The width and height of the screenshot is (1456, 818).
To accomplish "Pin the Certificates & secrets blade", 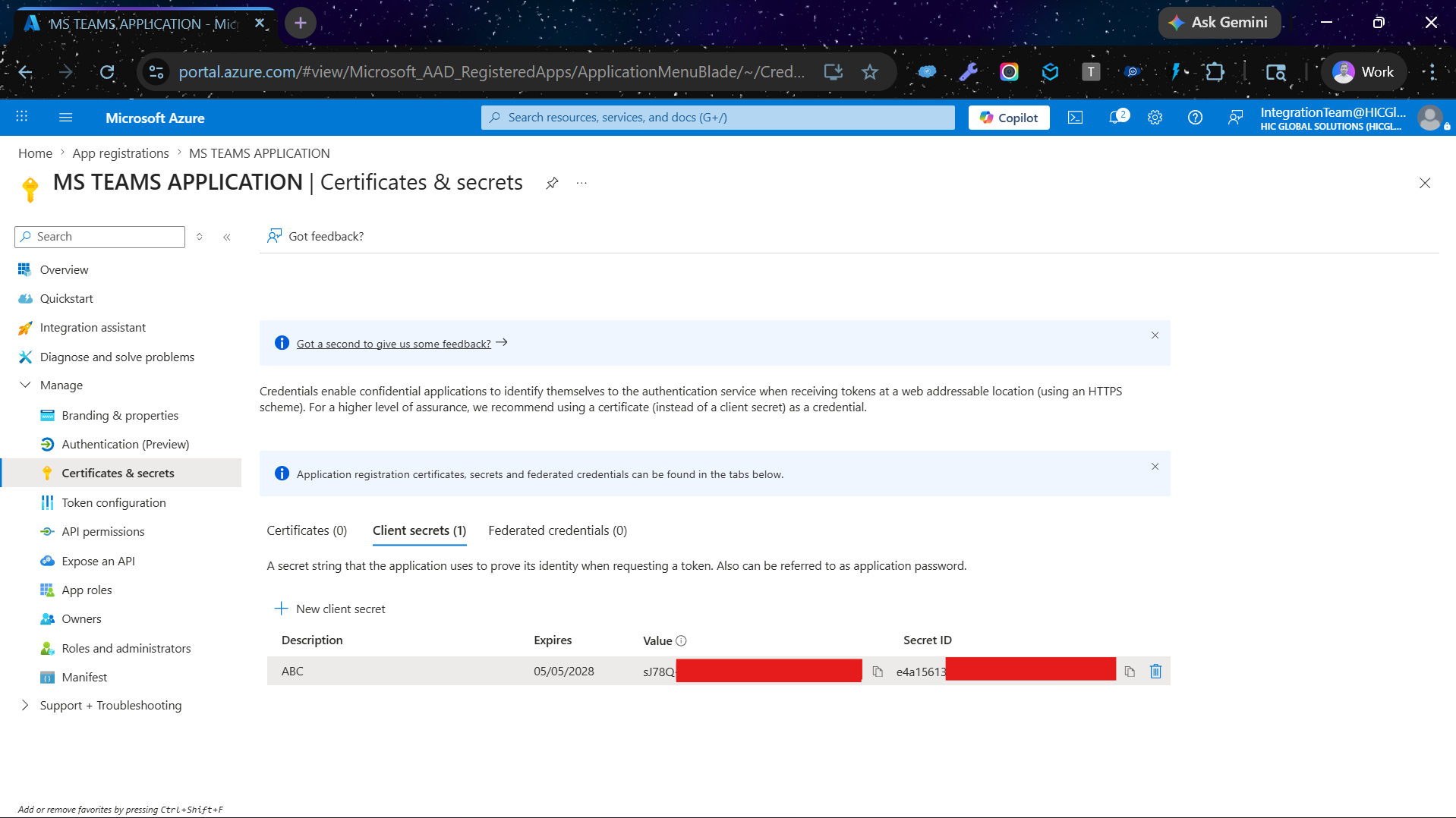I will [x=552, y=183].
